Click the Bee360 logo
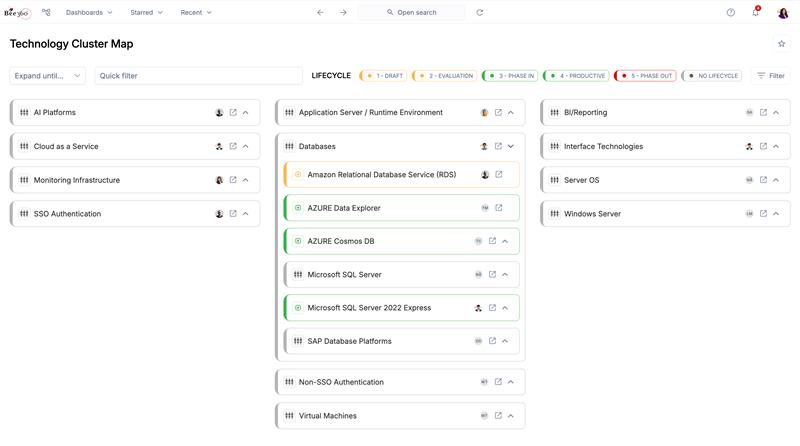The image size is (800, 446). [17, 13]
